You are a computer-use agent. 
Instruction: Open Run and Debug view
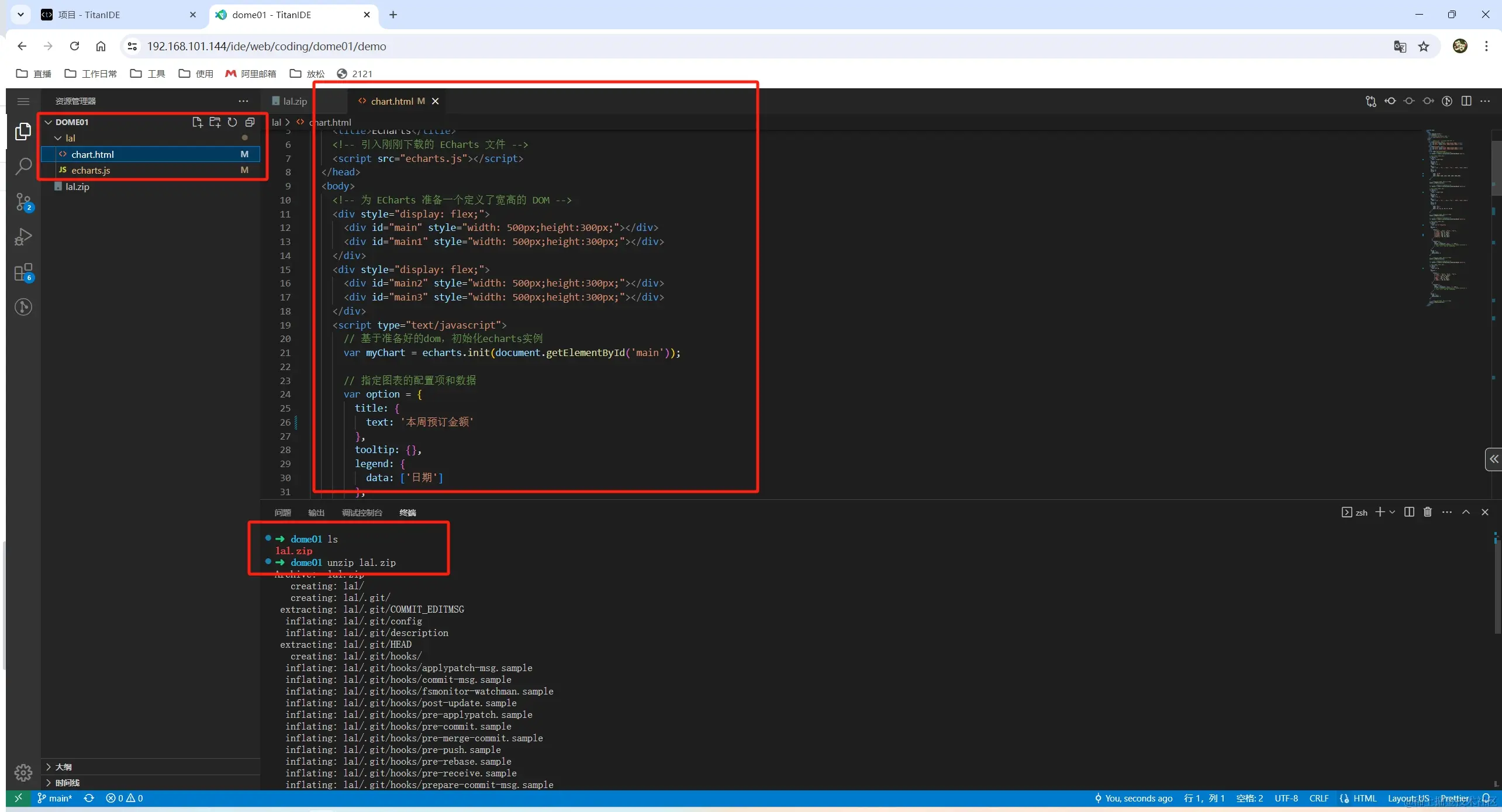[x=23, y=237]
